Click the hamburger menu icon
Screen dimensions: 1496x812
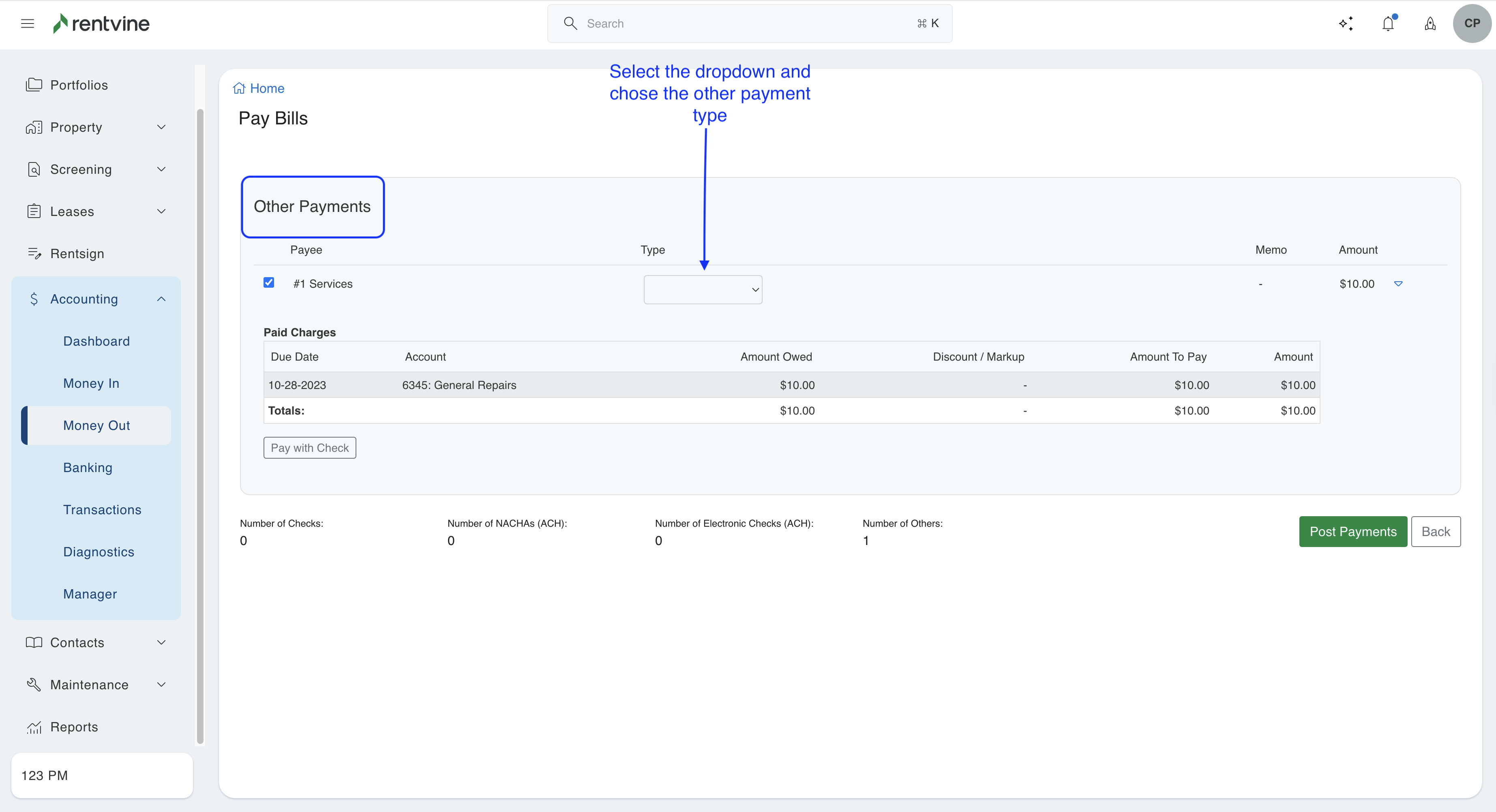(x=27, y=24)
